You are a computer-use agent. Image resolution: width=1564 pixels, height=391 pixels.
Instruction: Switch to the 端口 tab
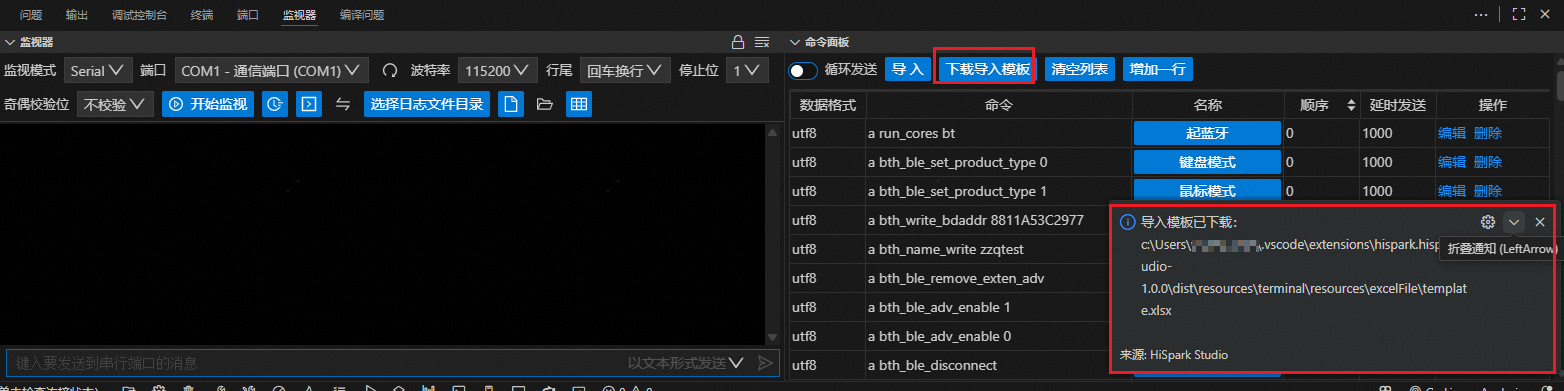click(248, 15)
